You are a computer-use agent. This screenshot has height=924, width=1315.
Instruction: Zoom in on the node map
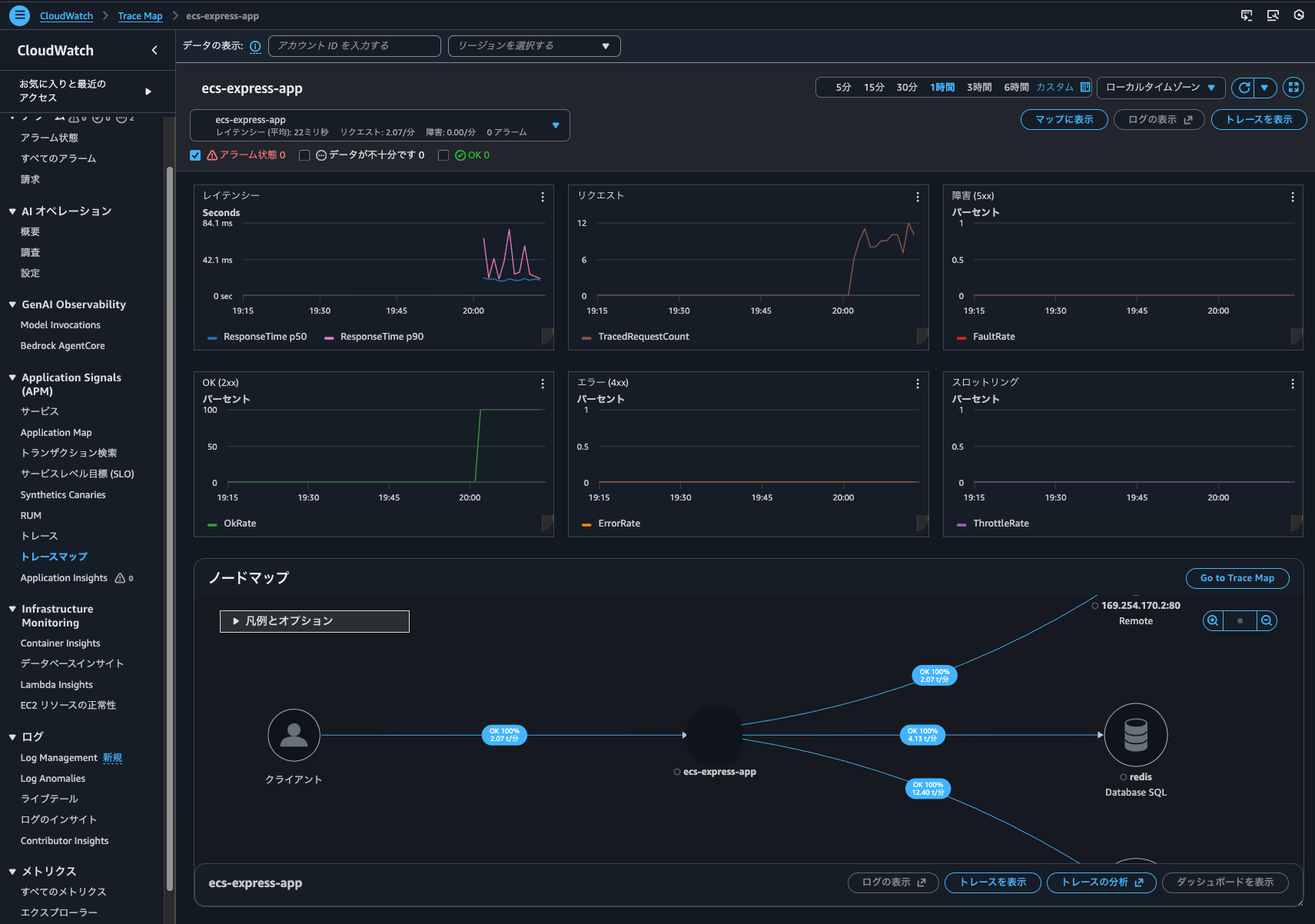tap(1213, 620)
